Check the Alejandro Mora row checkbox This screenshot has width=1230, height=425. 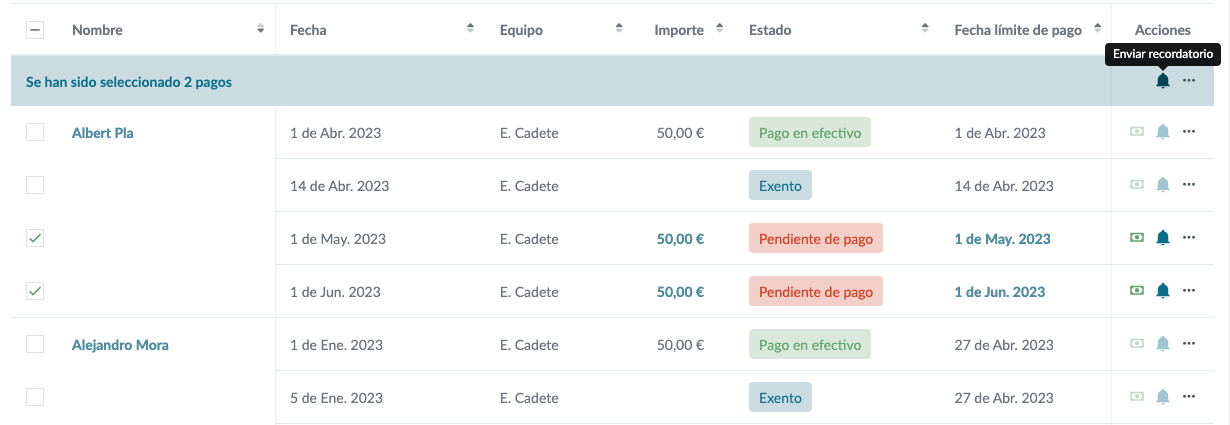tap(35, 344)
